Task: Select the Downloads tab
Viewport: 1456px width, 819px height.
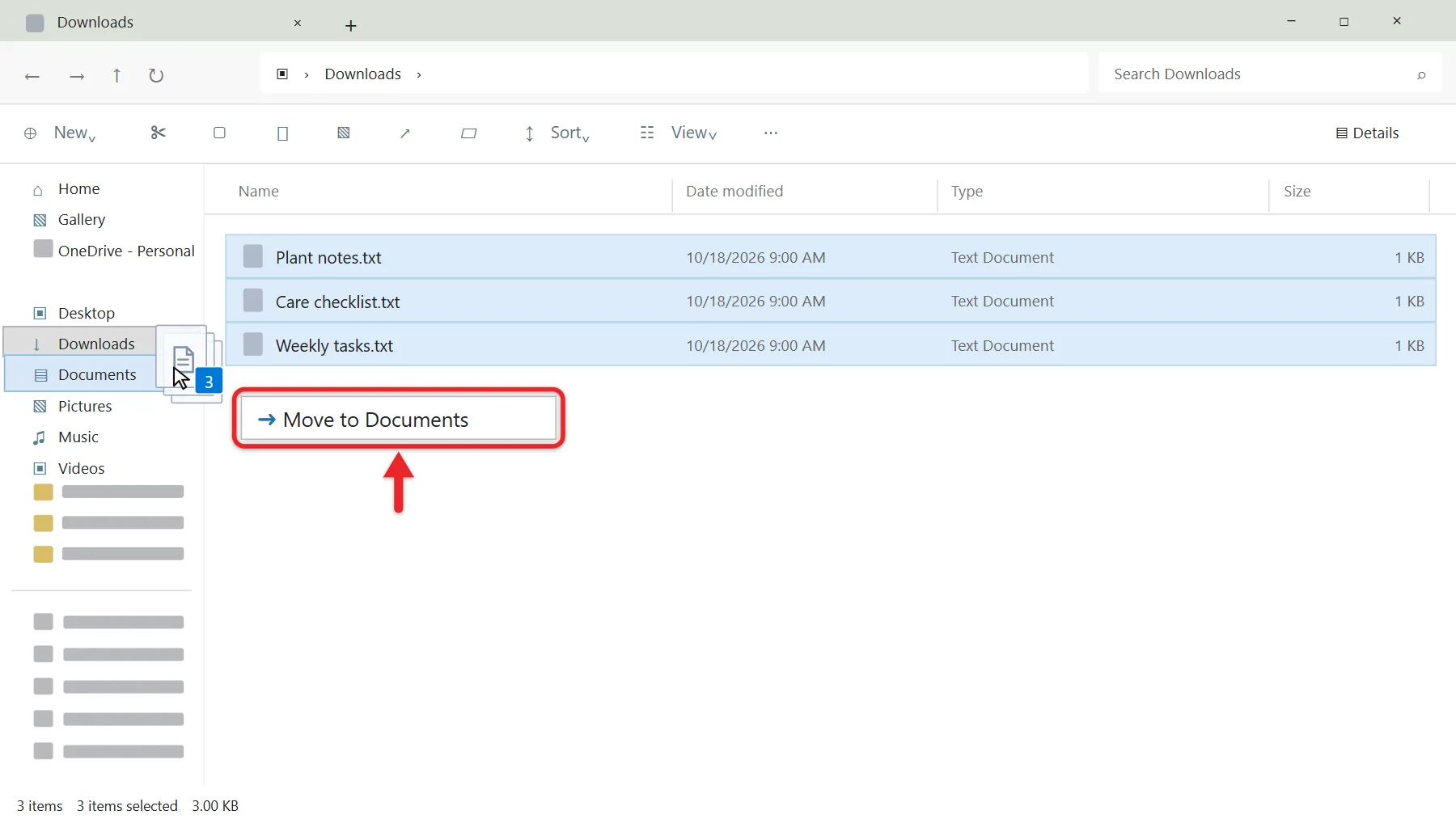Action: tap(95, 22)
